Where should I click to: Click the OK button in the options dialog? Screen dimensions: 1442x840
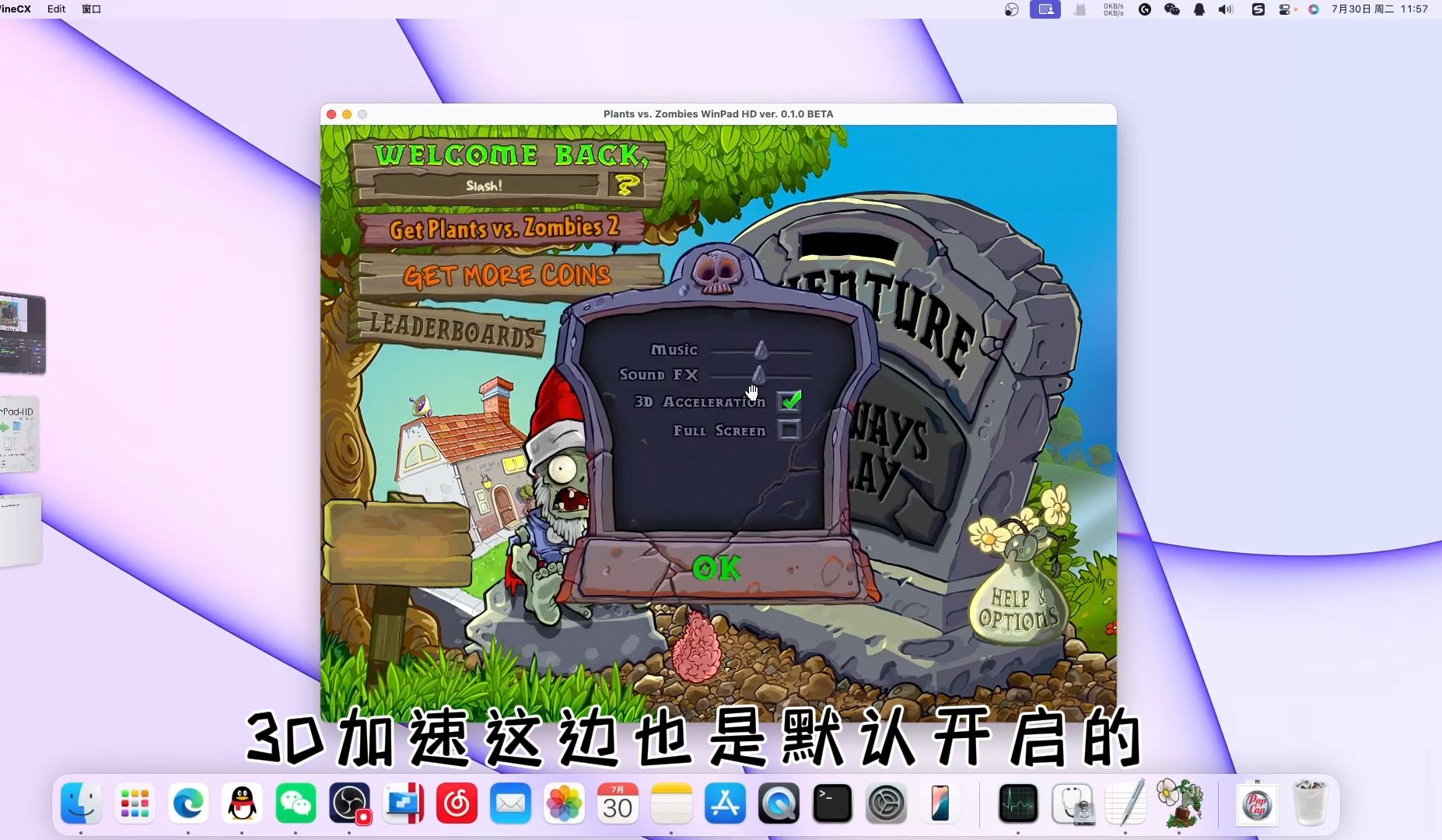(716, 569)
